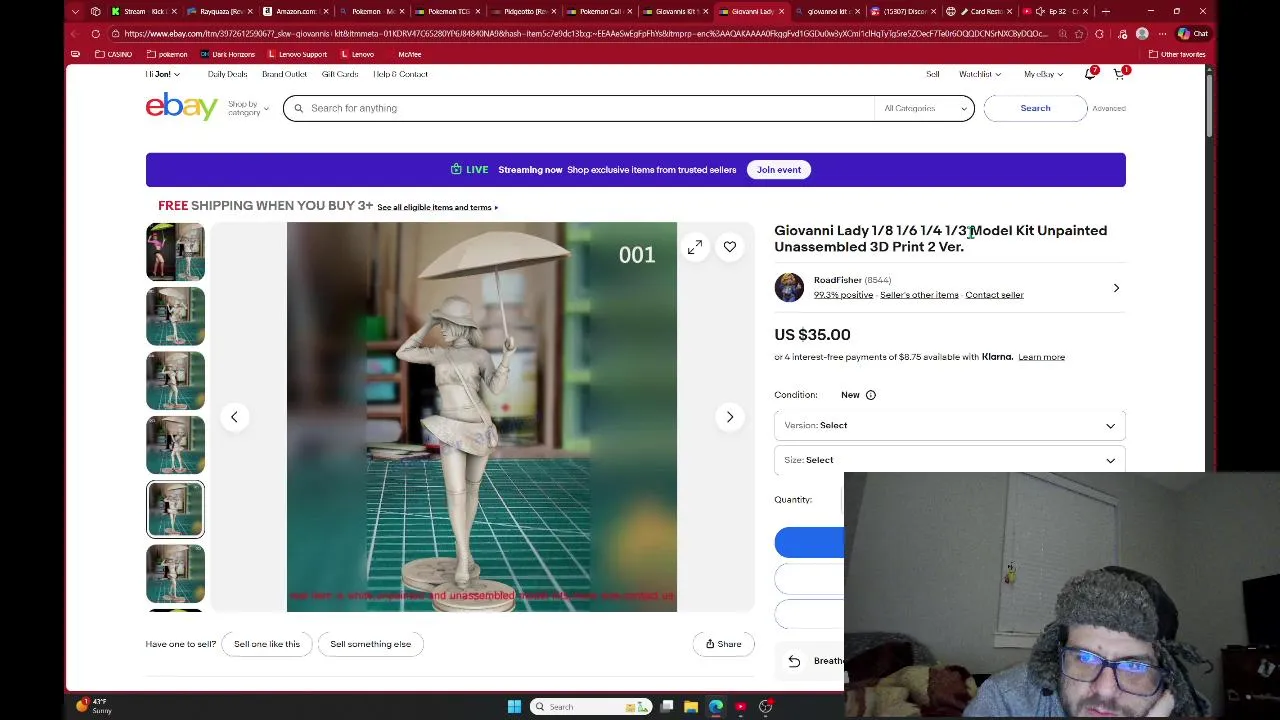Click in eBay search field
Image resolution: width=1280 pixels, height=720 pixels.
[x=580, y=108]
